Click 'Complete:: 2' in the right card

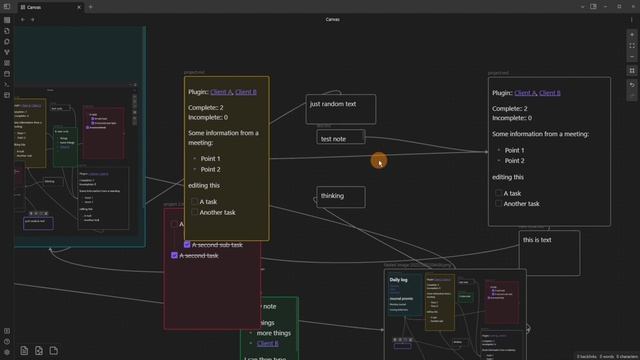click(510, 109)
